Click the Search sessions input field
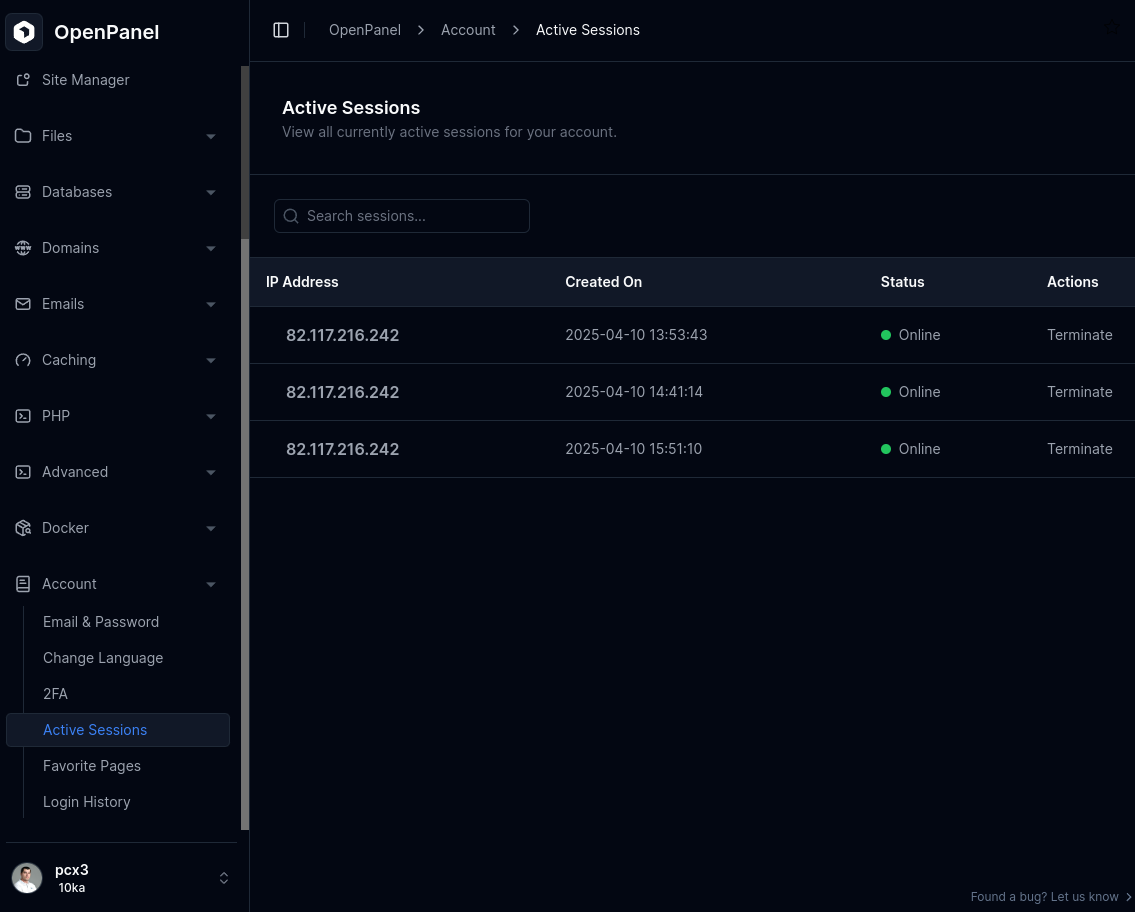This screenshot has height=912, width=1135. (402, 216)
